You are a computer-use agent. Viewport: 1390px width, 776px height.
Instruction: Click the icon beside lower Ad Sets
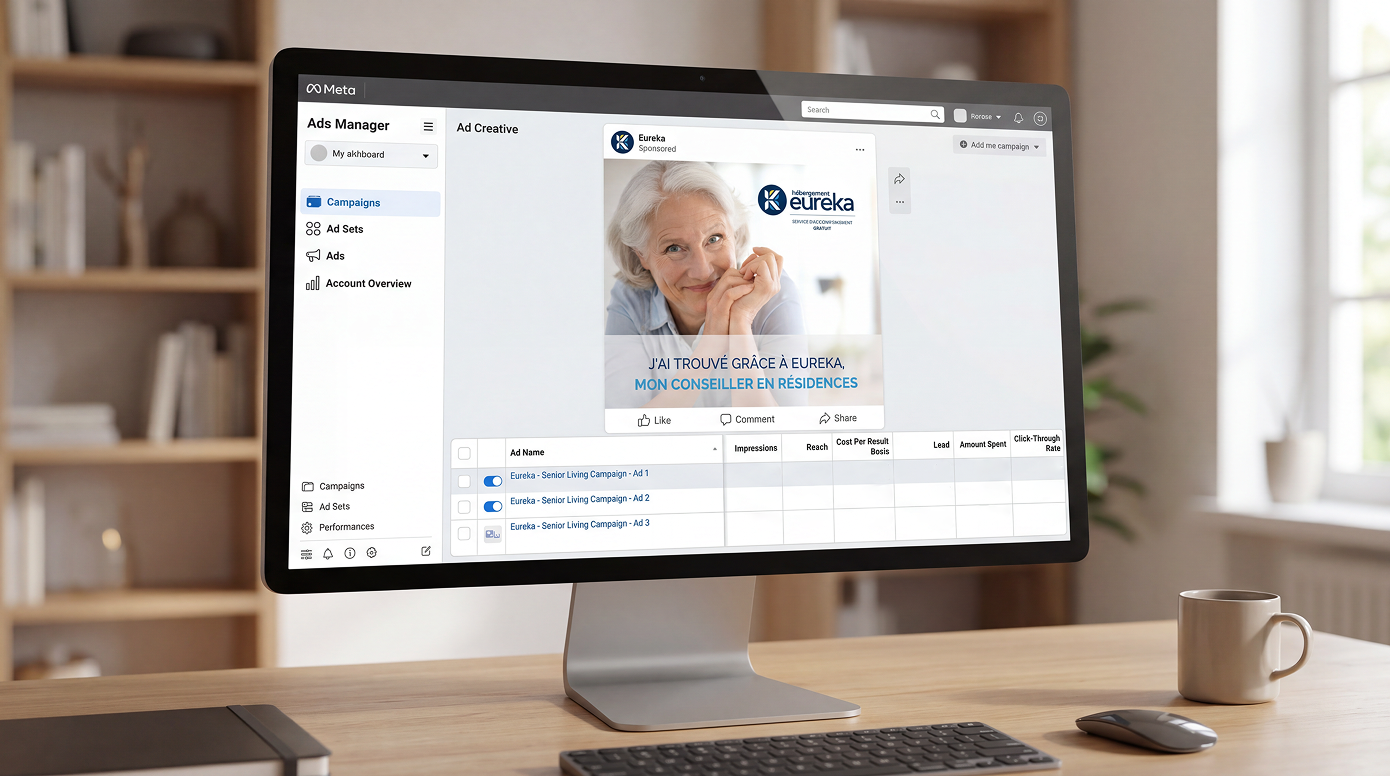point(308,507)
